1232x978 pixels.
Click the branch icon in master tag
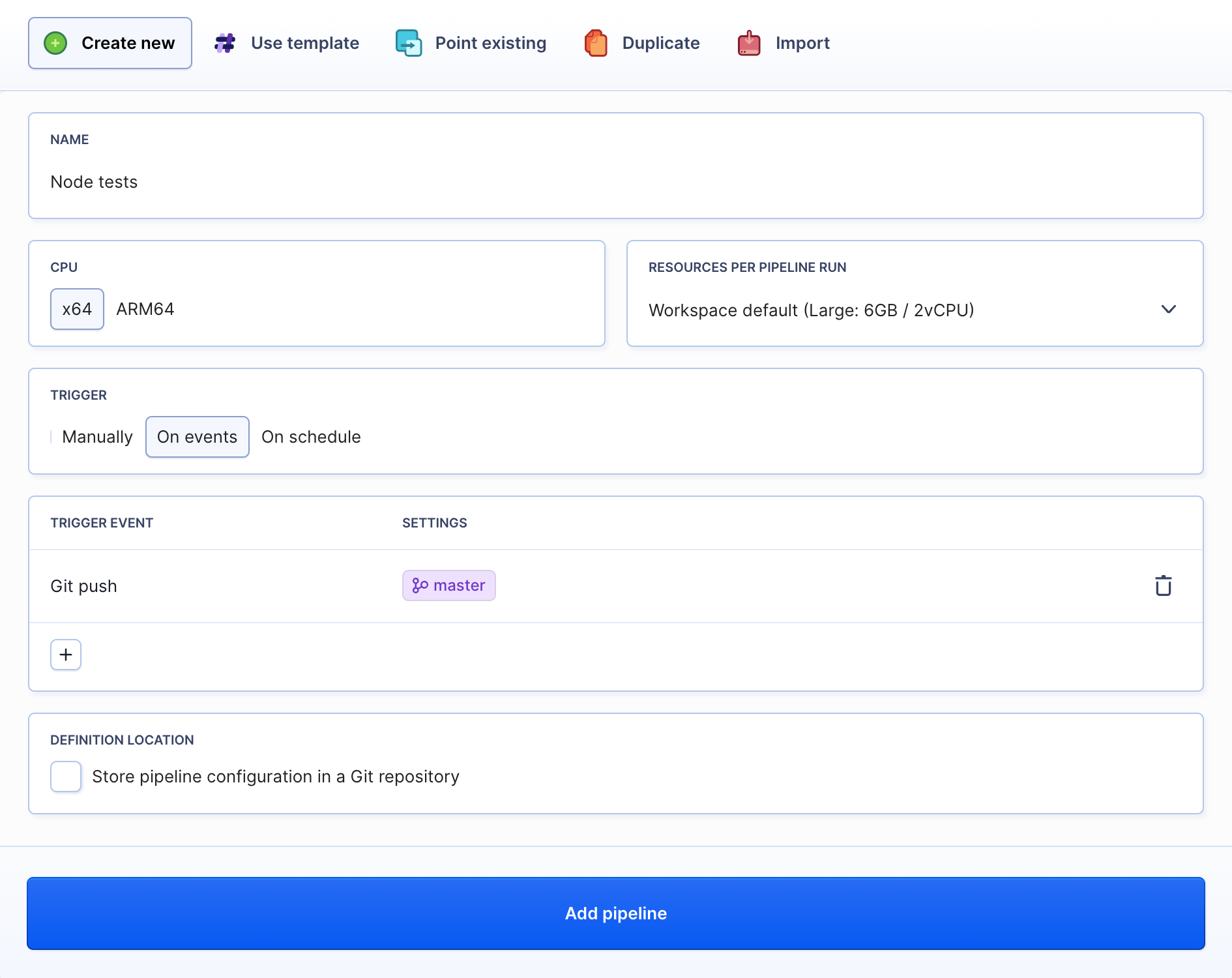click(x=420, y=585)
